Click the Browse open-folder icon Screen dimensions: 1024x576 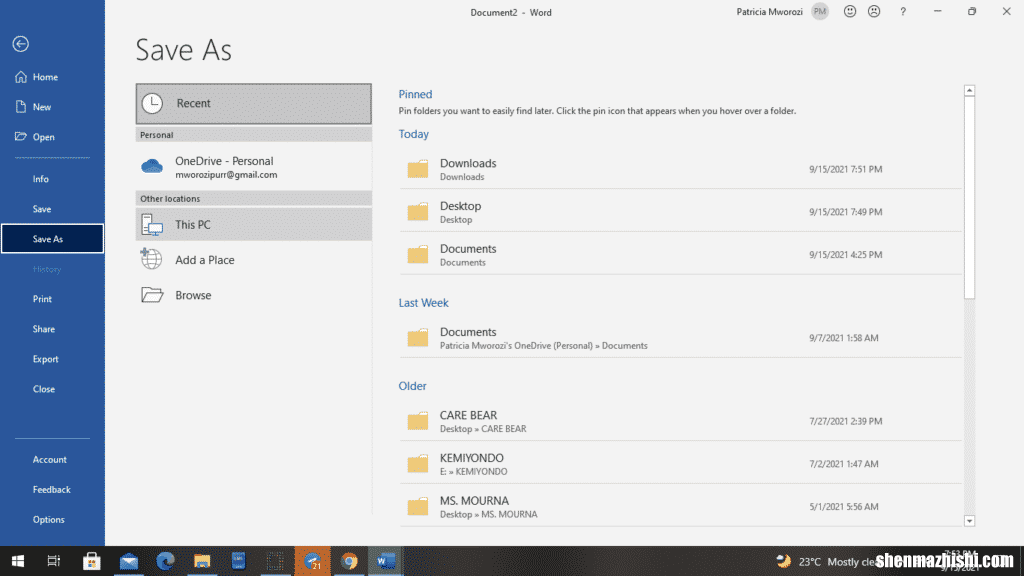(x=152, y=295)
